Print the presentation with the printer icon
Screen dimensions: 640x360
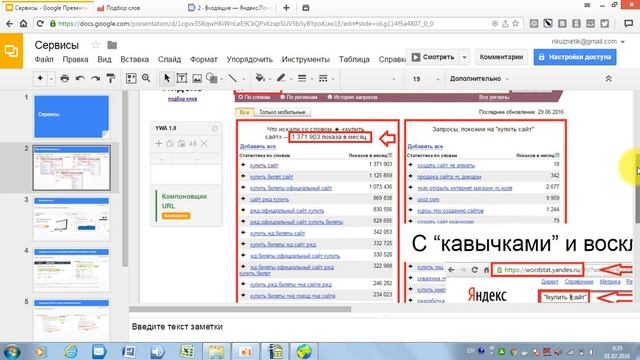pos(64,78)
